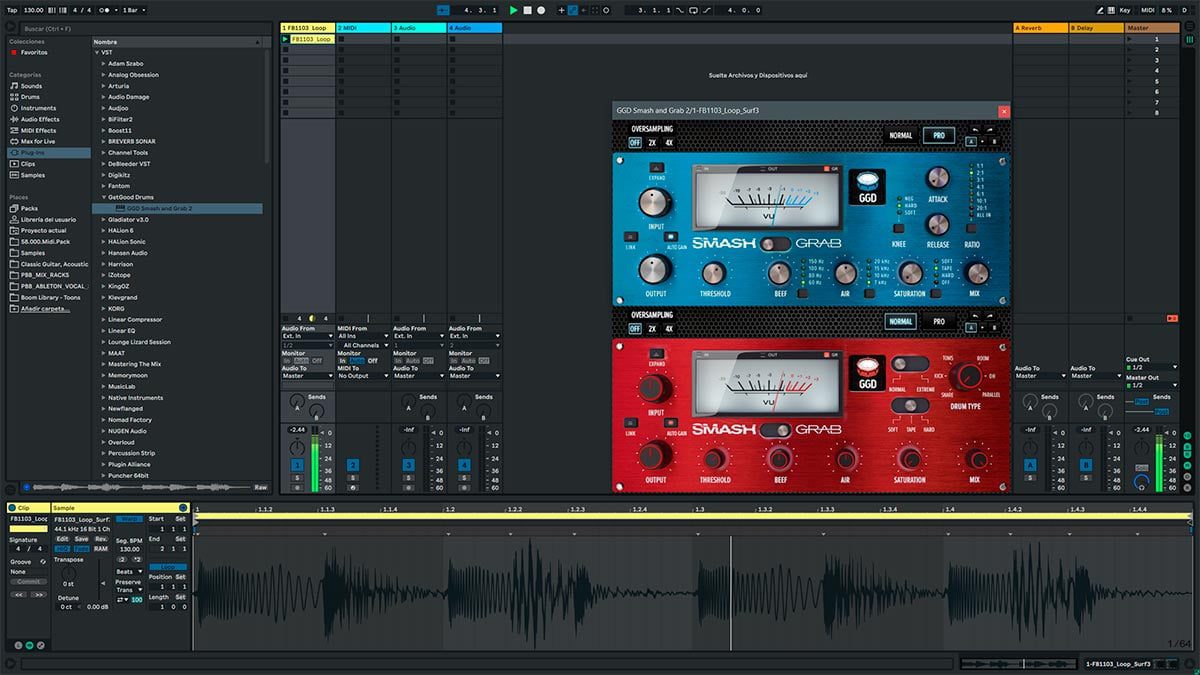Screen dimensions: 1200x675
Task: Toggle track 2 MIDI activator button
Action: (x=353, y=465)
